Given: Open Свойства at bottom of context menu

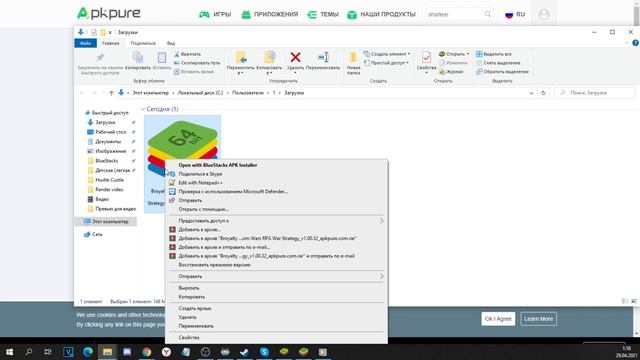Looking at the screenshot, I should pyautogui.click(x=189, y=338).
